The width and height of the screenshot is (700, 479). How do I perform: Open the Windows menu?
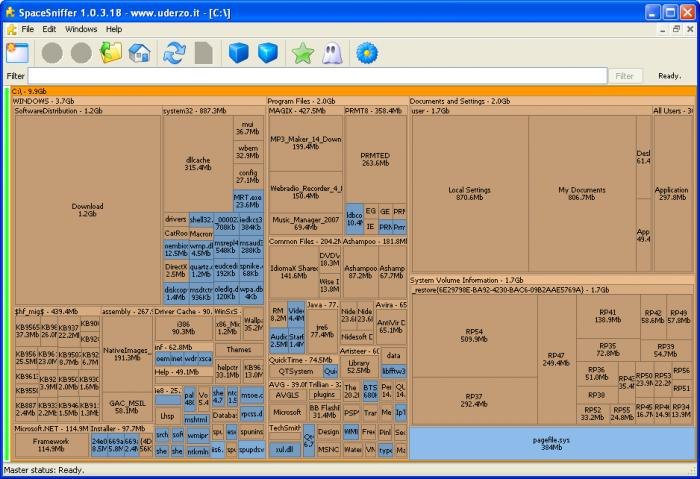(x=81, y=29)
